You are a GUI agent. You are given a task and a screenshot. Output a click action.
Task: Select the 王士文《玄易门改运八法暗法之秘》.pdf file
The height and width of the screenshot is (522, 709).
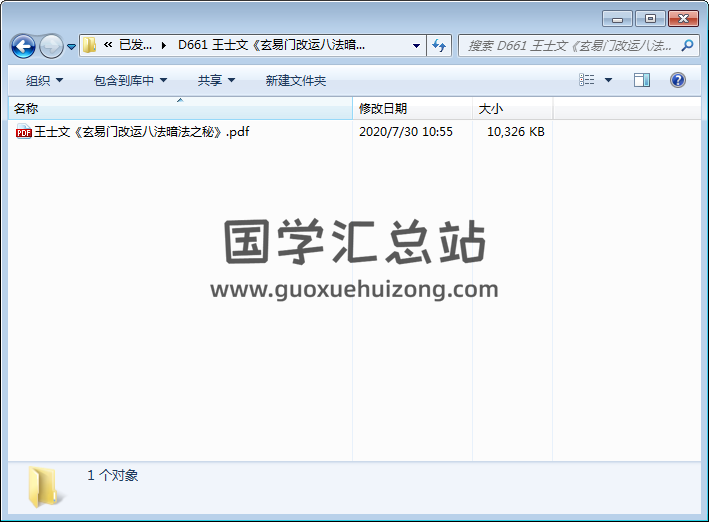click(x=142, y=132)
